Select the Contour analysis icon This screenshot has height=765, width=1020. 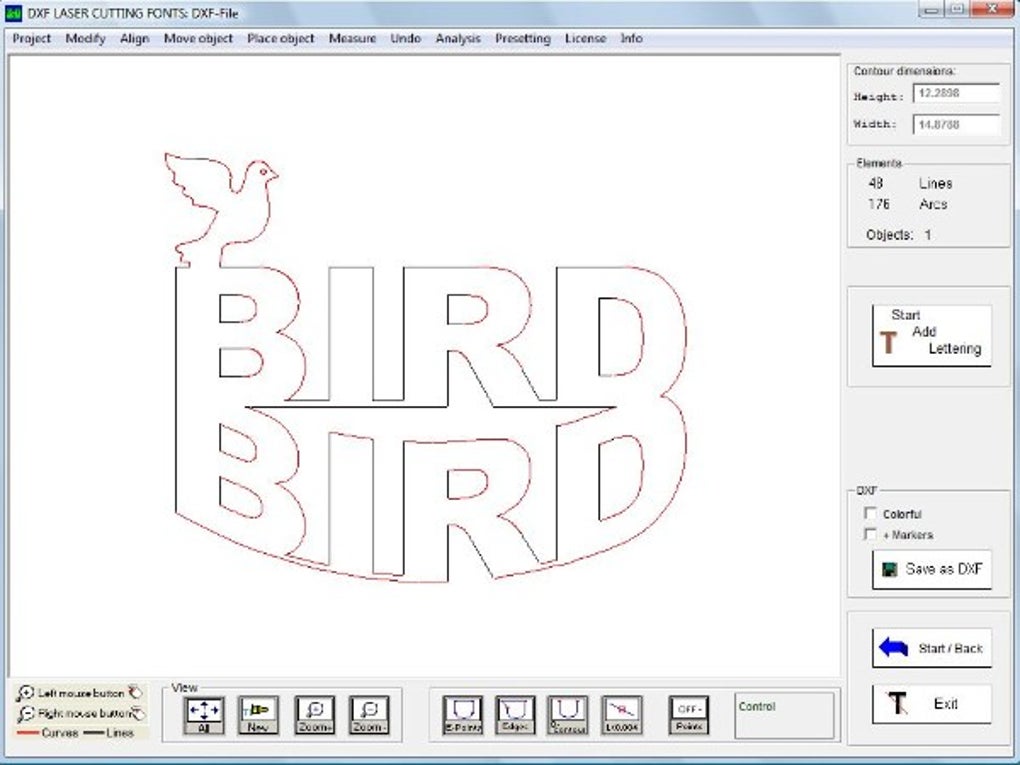[x=568, y=715]
